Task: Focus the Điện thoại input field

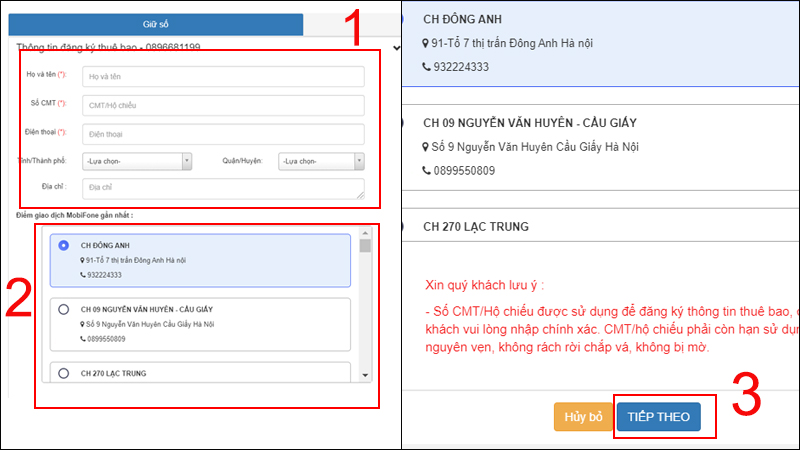Action: 223,134
